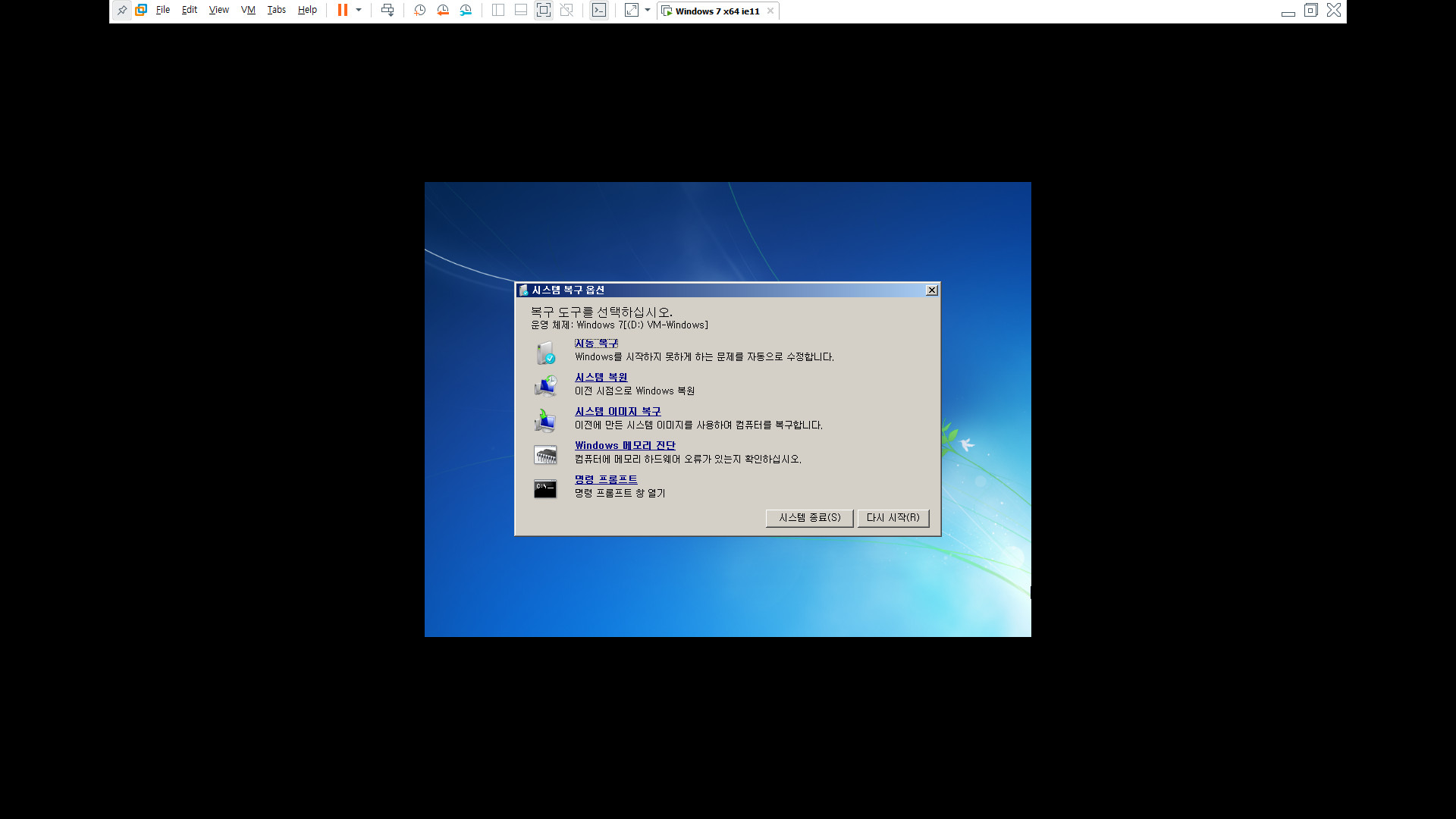
Task: Open the Tabs menu
Action: (x=277, y=11)
